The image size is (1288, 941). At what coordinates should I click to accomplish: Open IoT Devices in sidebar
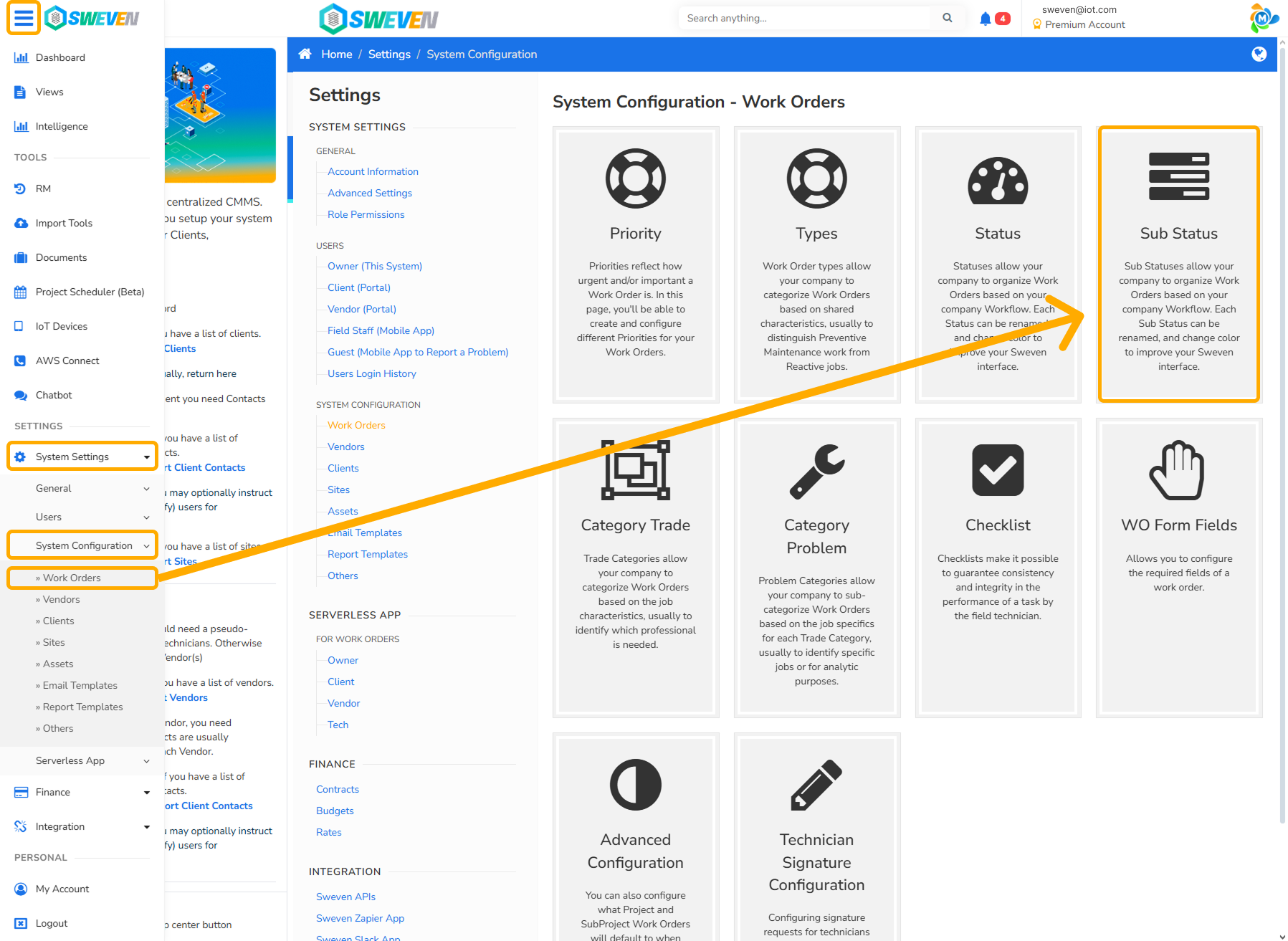(x=62, y=326)
